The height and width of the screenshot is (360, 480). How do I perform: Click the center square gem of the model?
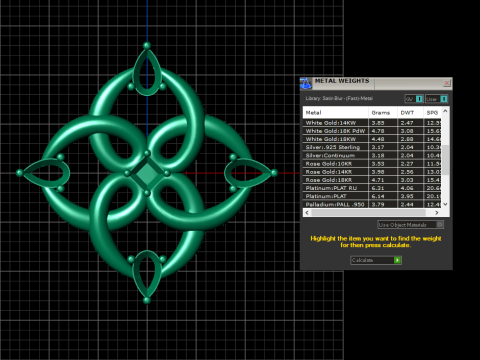[147, 173]
